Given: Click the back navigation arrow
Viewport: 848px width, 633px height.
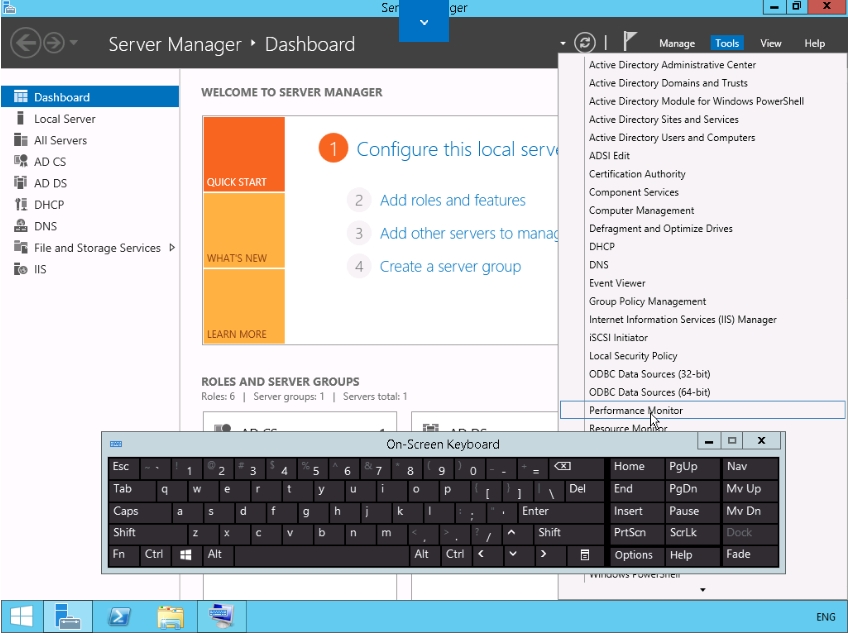Looking at the screenshot, I should coord(25,43).
